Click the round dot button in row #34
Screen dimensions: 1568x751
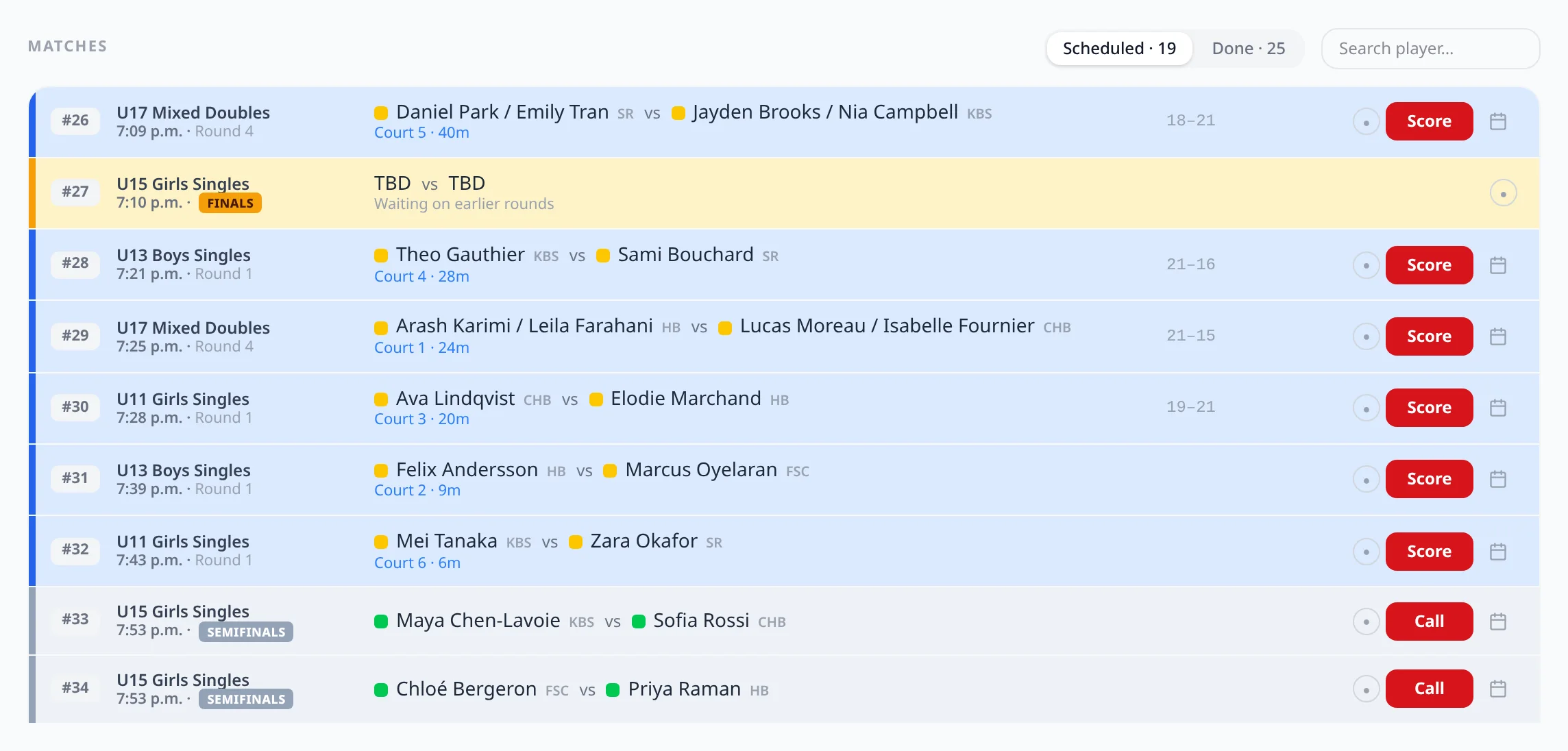tap(1367, 689)
